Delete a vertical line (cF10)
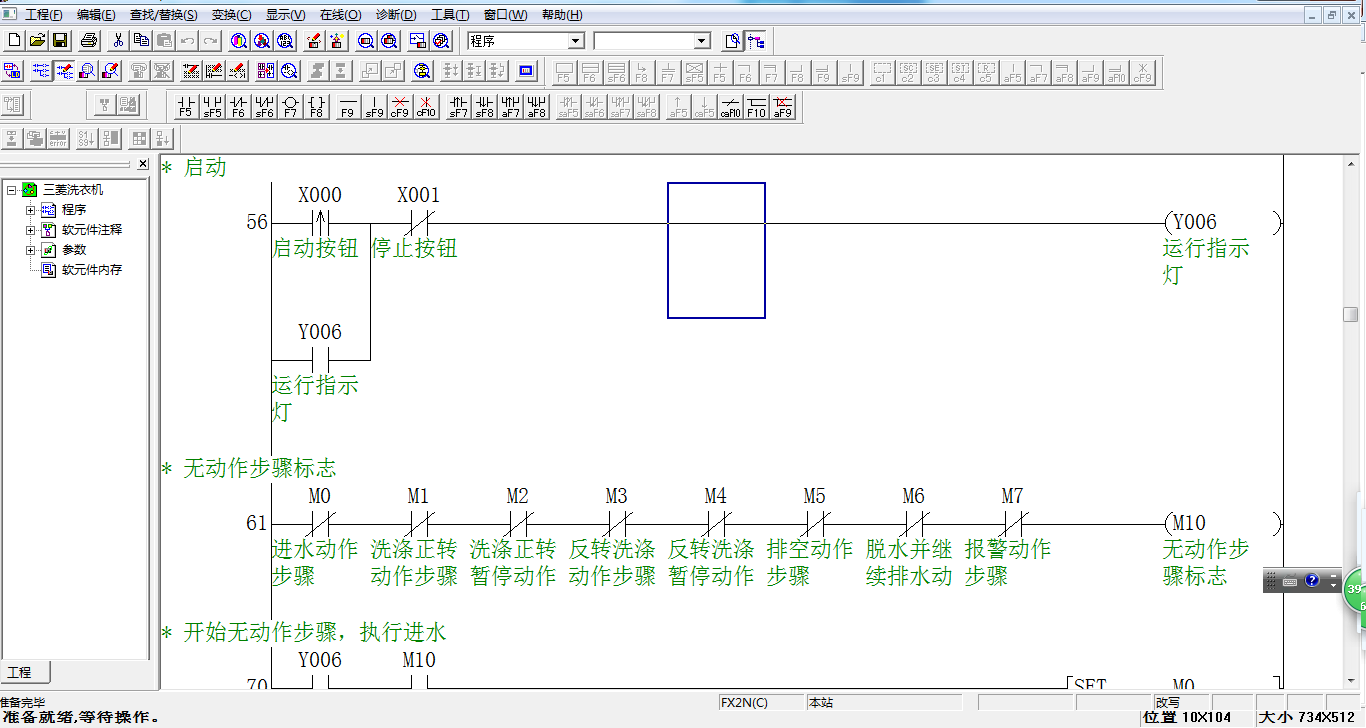The height and width of the screenshot is (728, 1366). (426, 106)
